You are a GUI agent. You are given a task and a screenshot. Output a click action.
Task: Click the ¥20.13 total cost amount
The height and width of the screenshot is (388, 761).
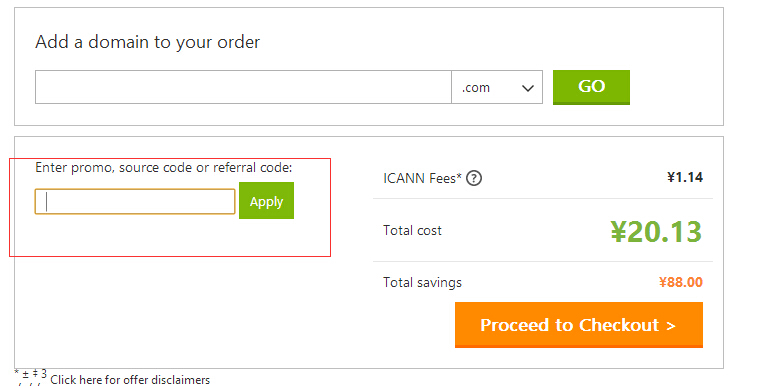pyautogui.click(x=656, y=231)
